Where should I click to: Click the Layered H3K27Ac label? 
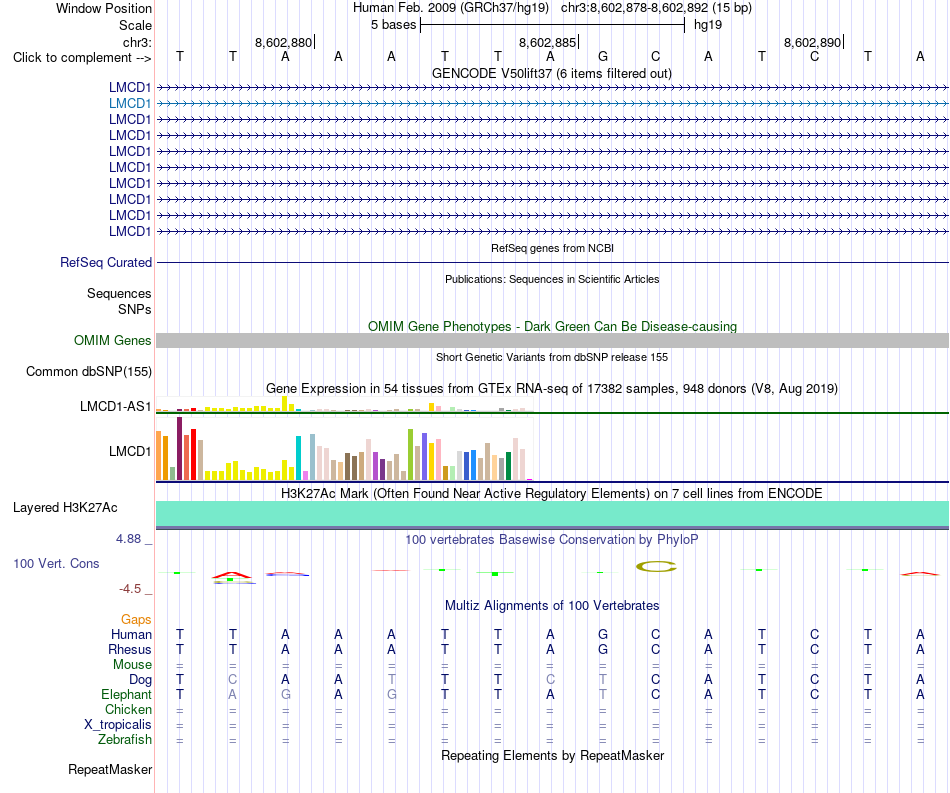pos(65,508)
